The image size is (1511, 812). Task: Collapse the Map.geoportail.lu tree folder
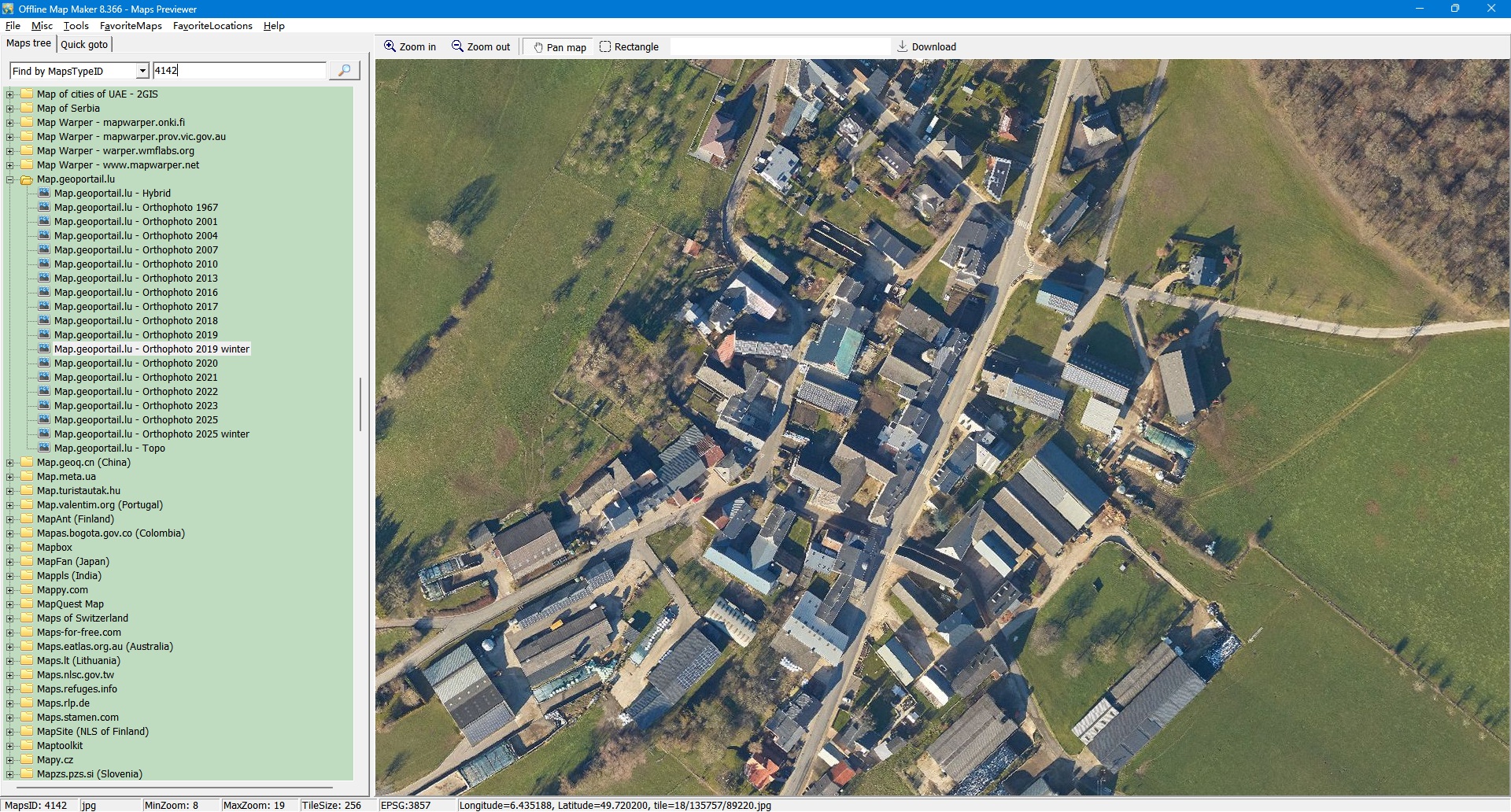pyautogui.click(x=10, y=179)
